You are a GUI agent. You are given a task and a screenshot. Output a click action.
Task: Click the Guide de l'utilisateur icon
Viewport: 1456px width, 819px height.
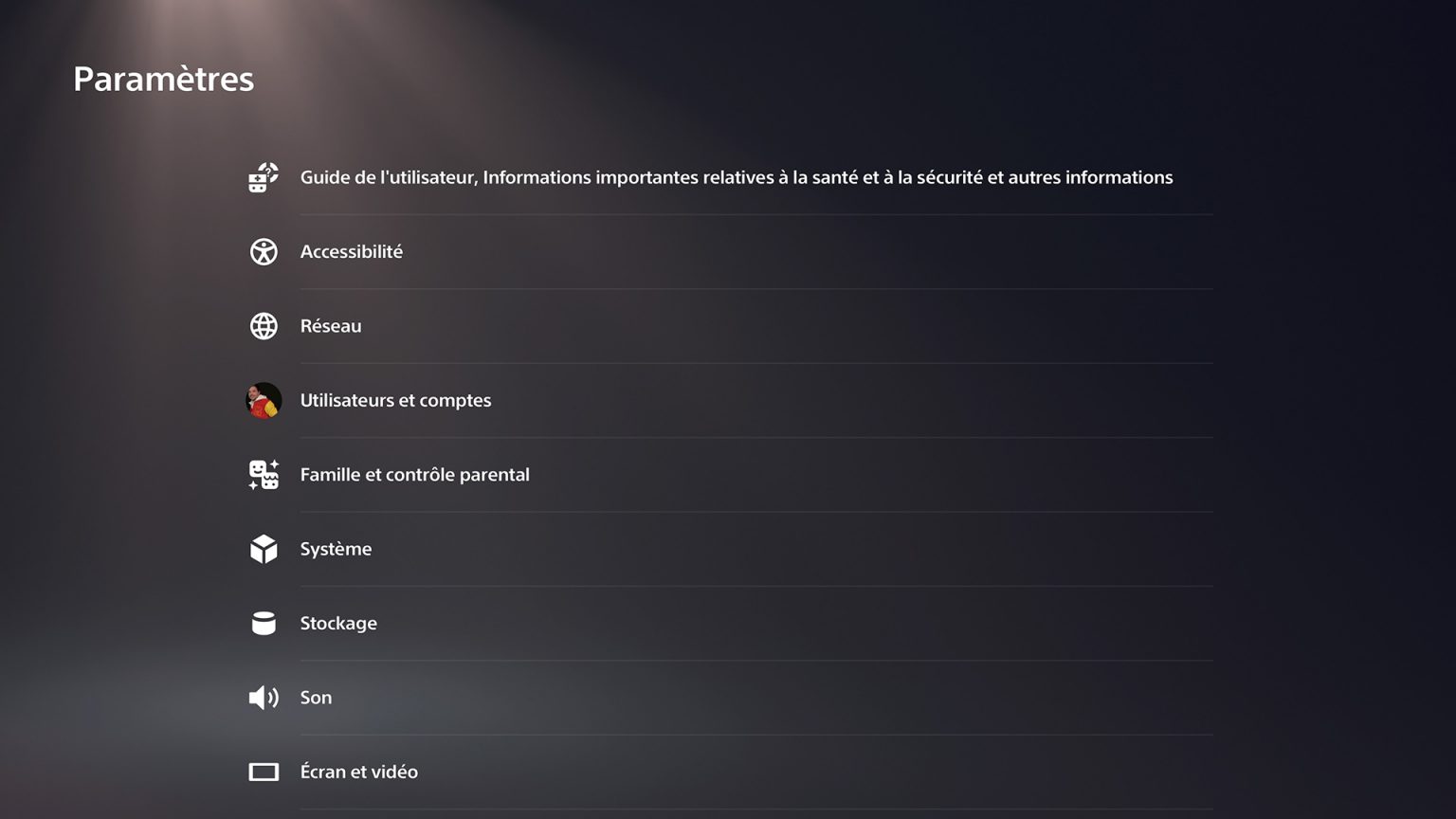(263, 177)
